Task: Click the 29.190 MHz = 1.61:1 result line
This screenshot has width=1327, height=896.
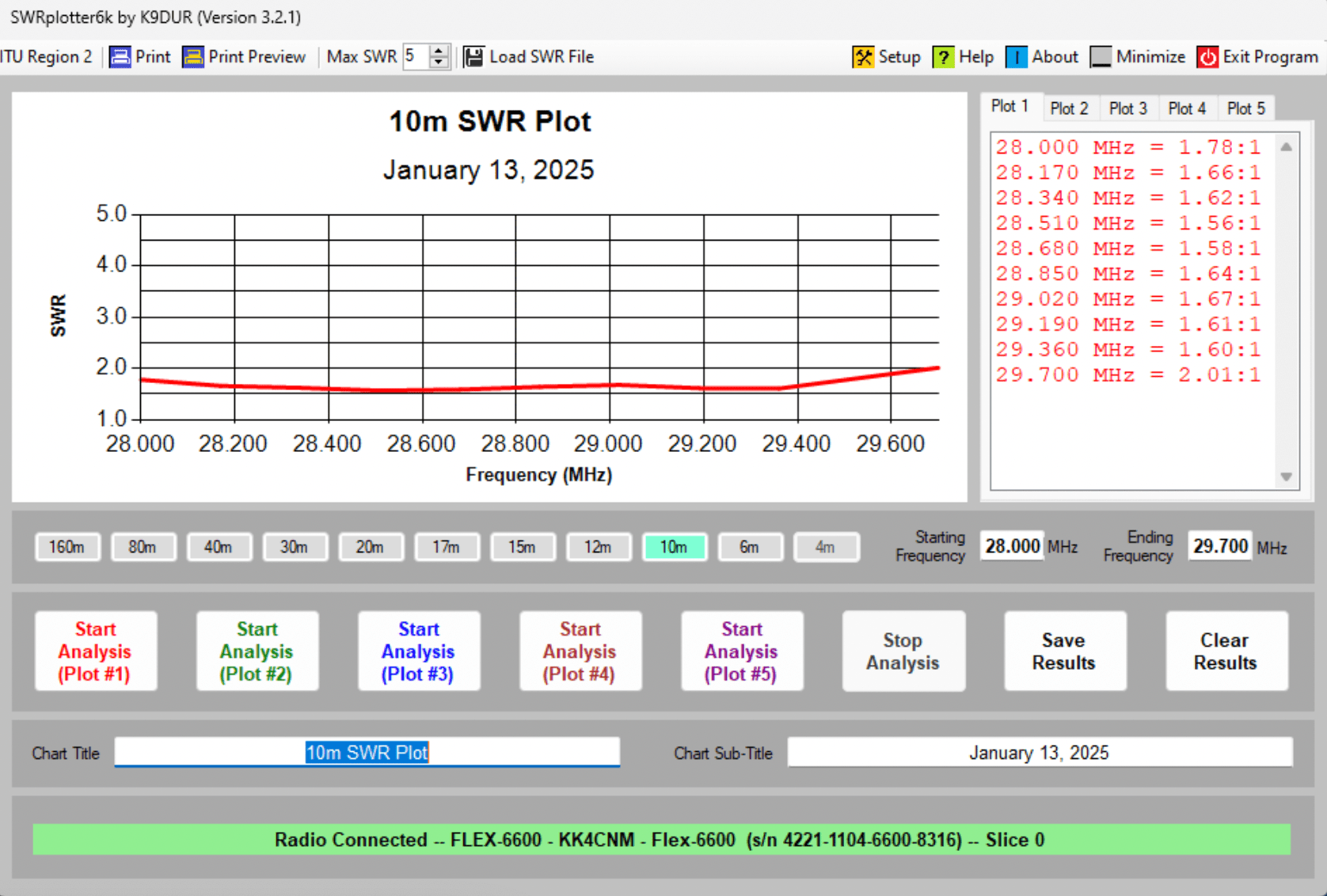Action: click(1128, 325)
